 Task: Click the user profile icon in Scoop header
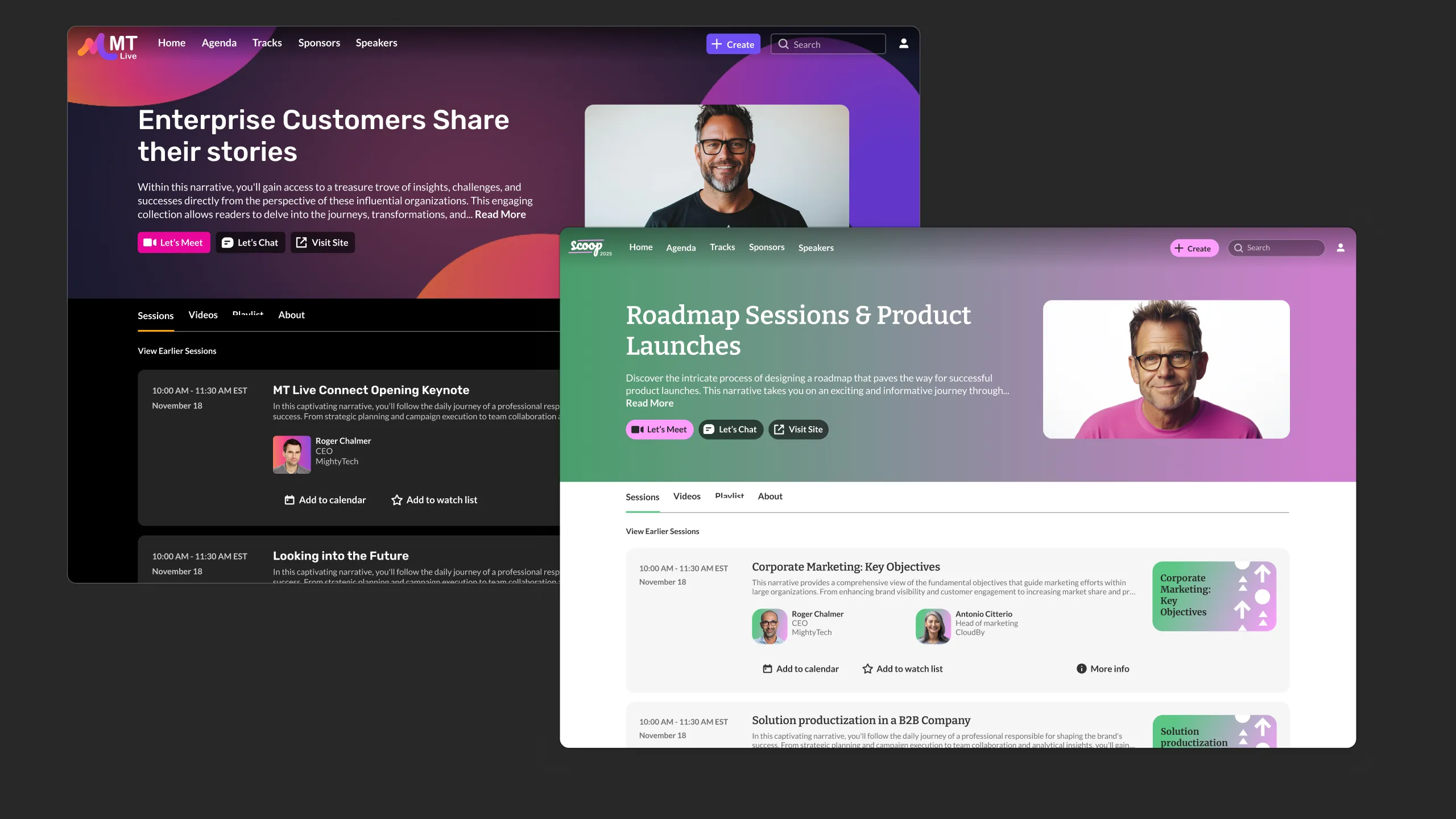[1341, 248]
